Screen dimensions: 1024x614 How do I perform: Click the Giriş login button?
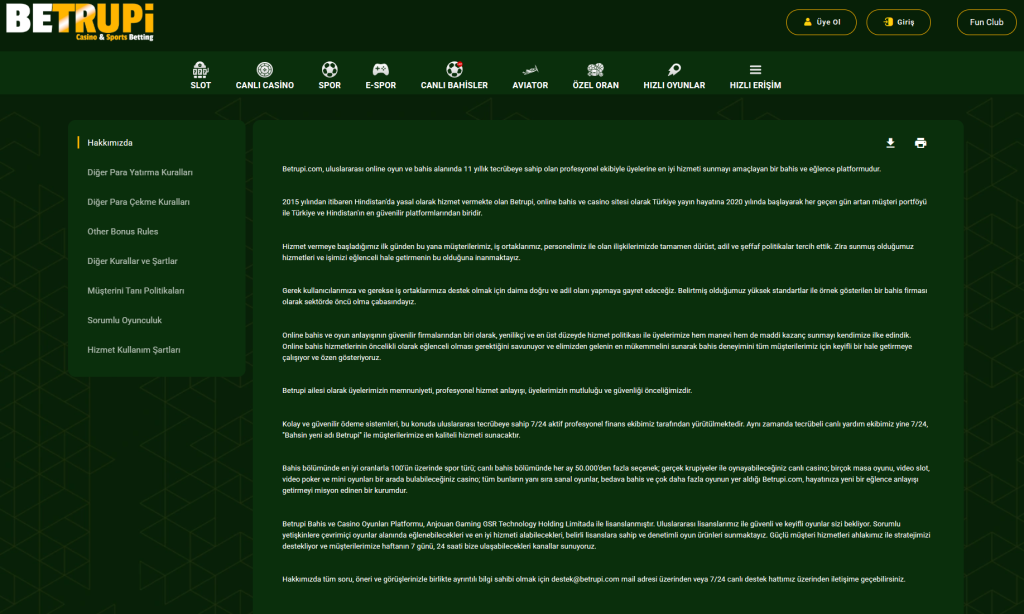899,22
